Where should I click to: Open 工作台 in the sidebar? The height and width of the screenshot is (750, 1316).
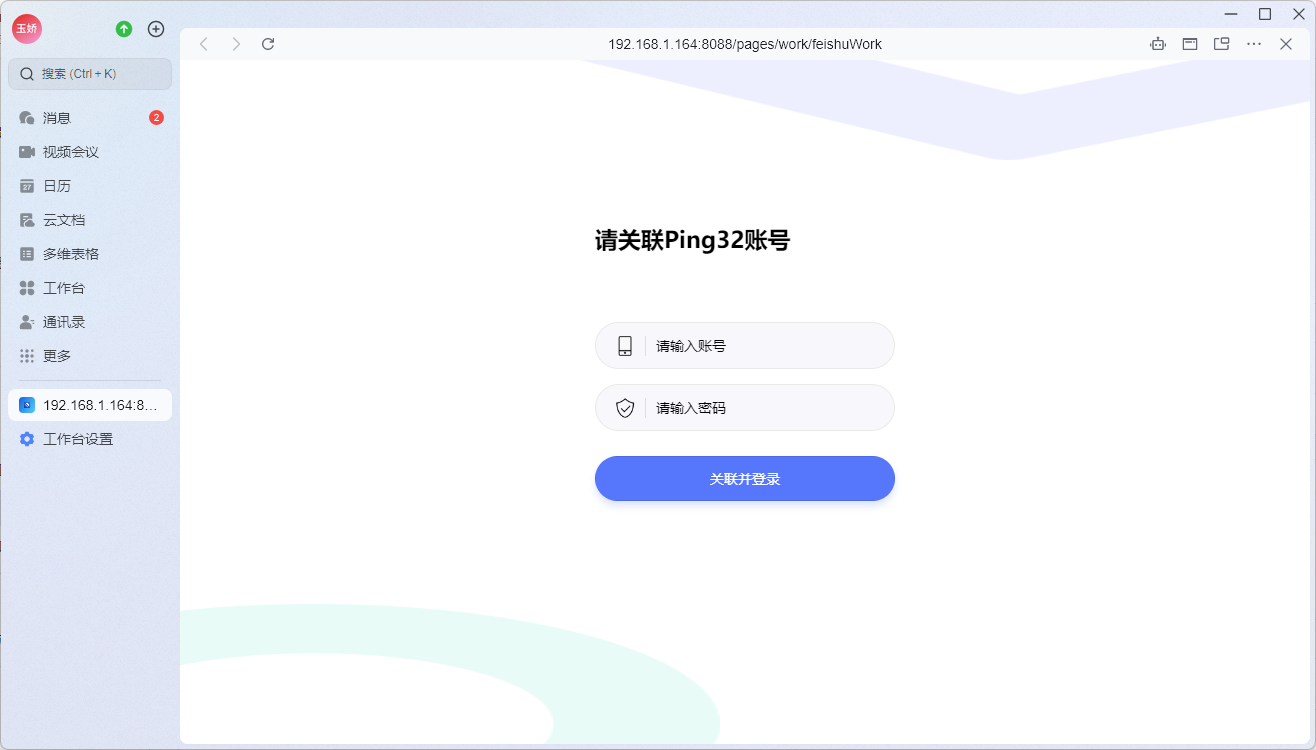[90, 288]
